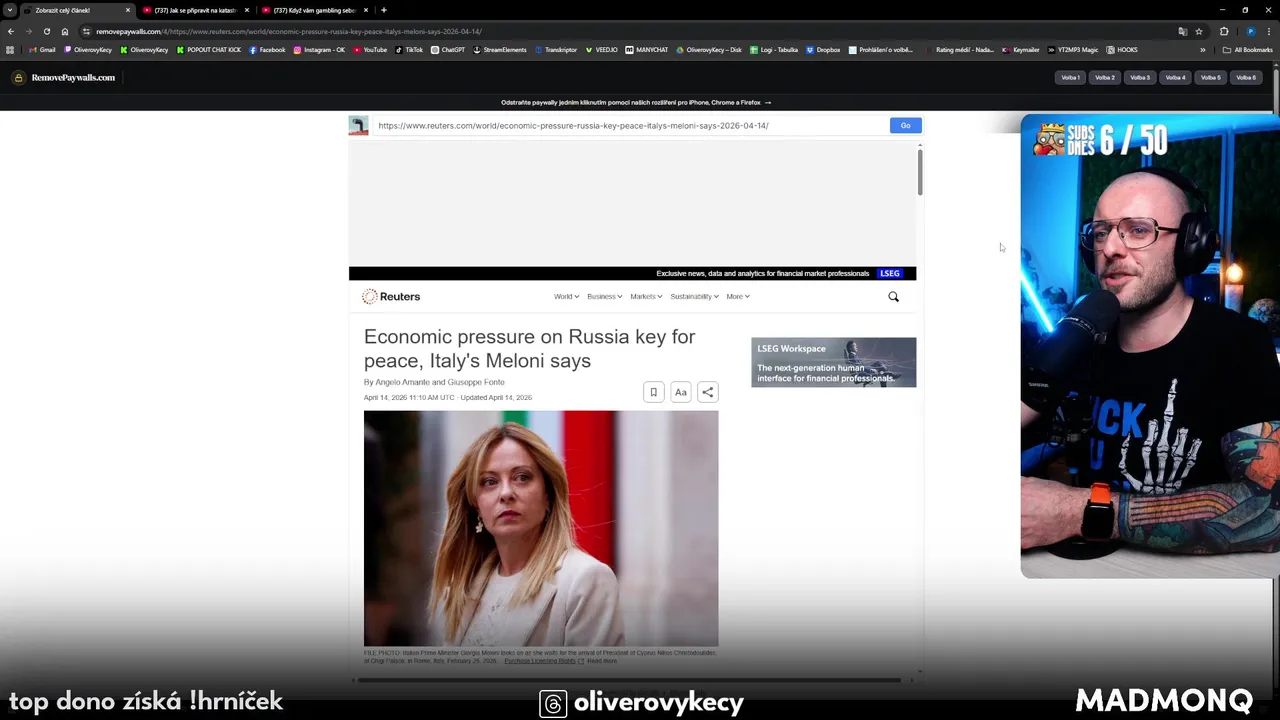Switch to the 'Když vám gambling' YouTube tab

click(x=315, y=10)
